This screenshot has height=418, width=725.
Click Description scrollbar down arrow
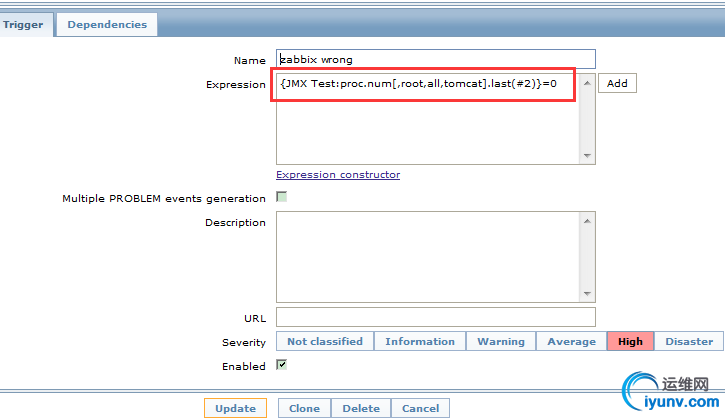pos(587,294)
